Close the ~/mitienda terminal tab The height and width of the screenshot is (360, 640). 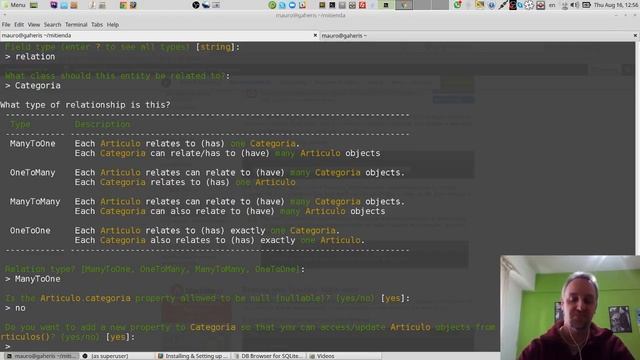pyautogui.click(x=315, y=36)
